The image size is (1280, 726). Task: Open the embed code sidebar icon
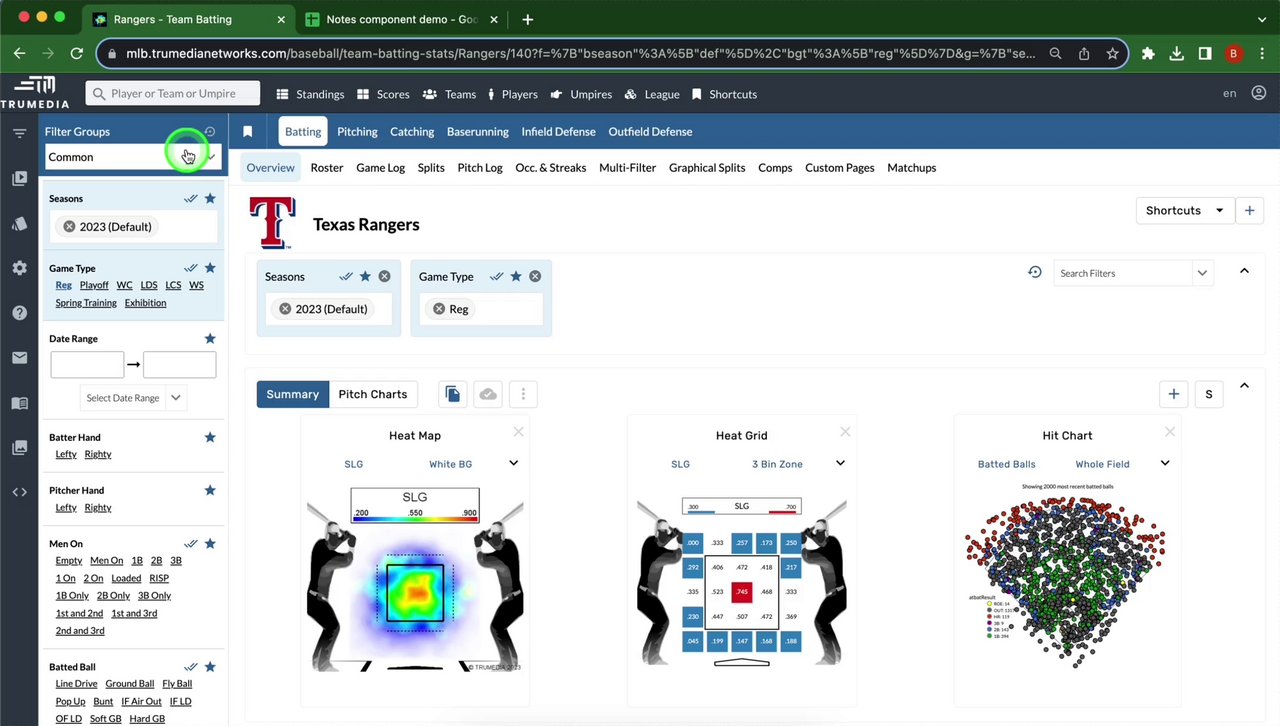19,492
